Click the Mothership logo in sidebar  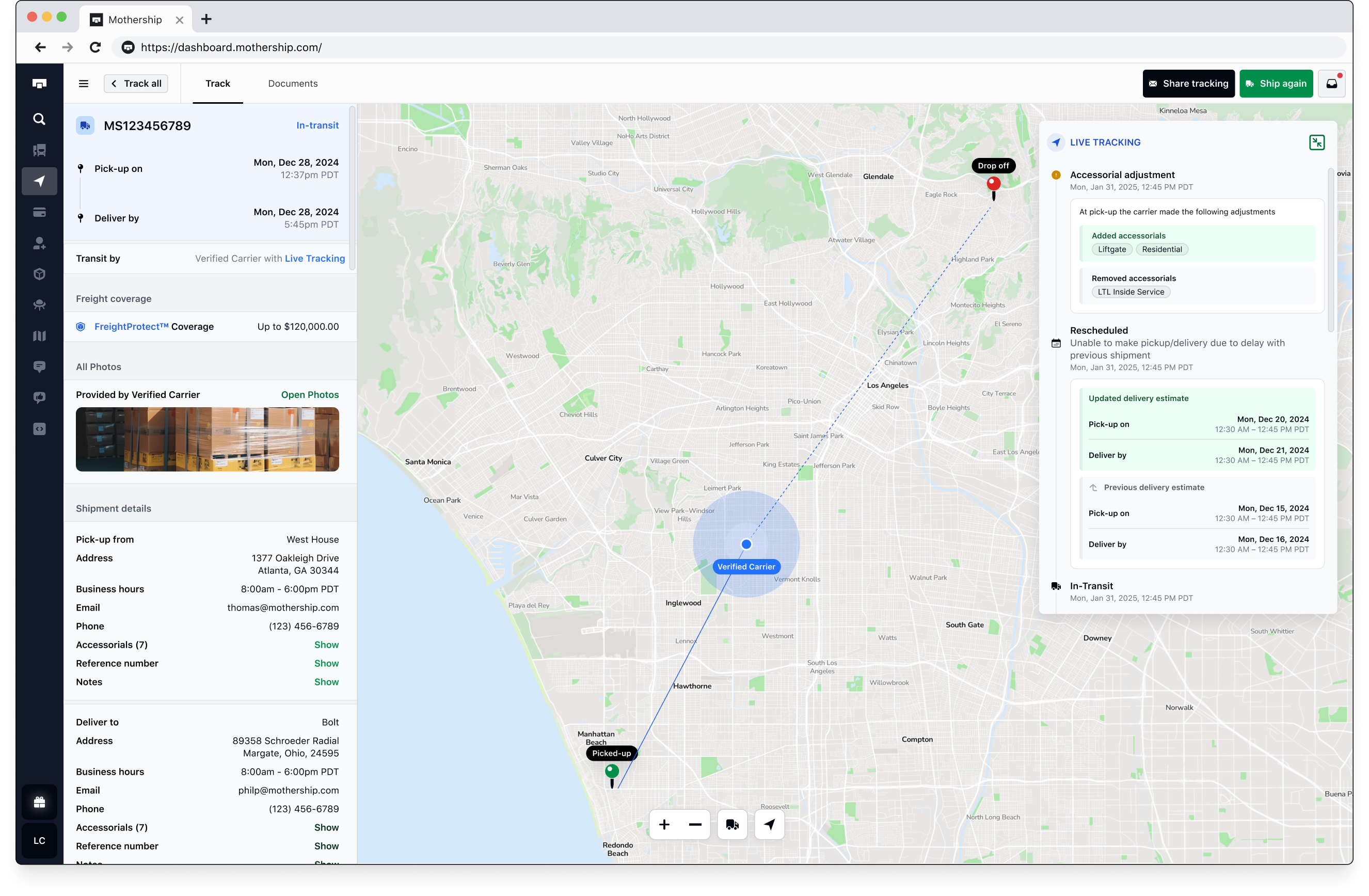coord(39,84)
